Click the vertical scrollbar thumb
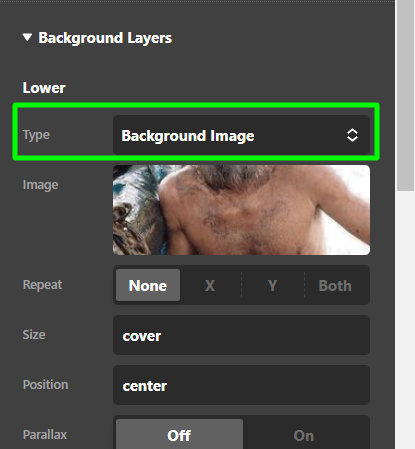Viewport: 415px width, 449px height. click(405, 96)
